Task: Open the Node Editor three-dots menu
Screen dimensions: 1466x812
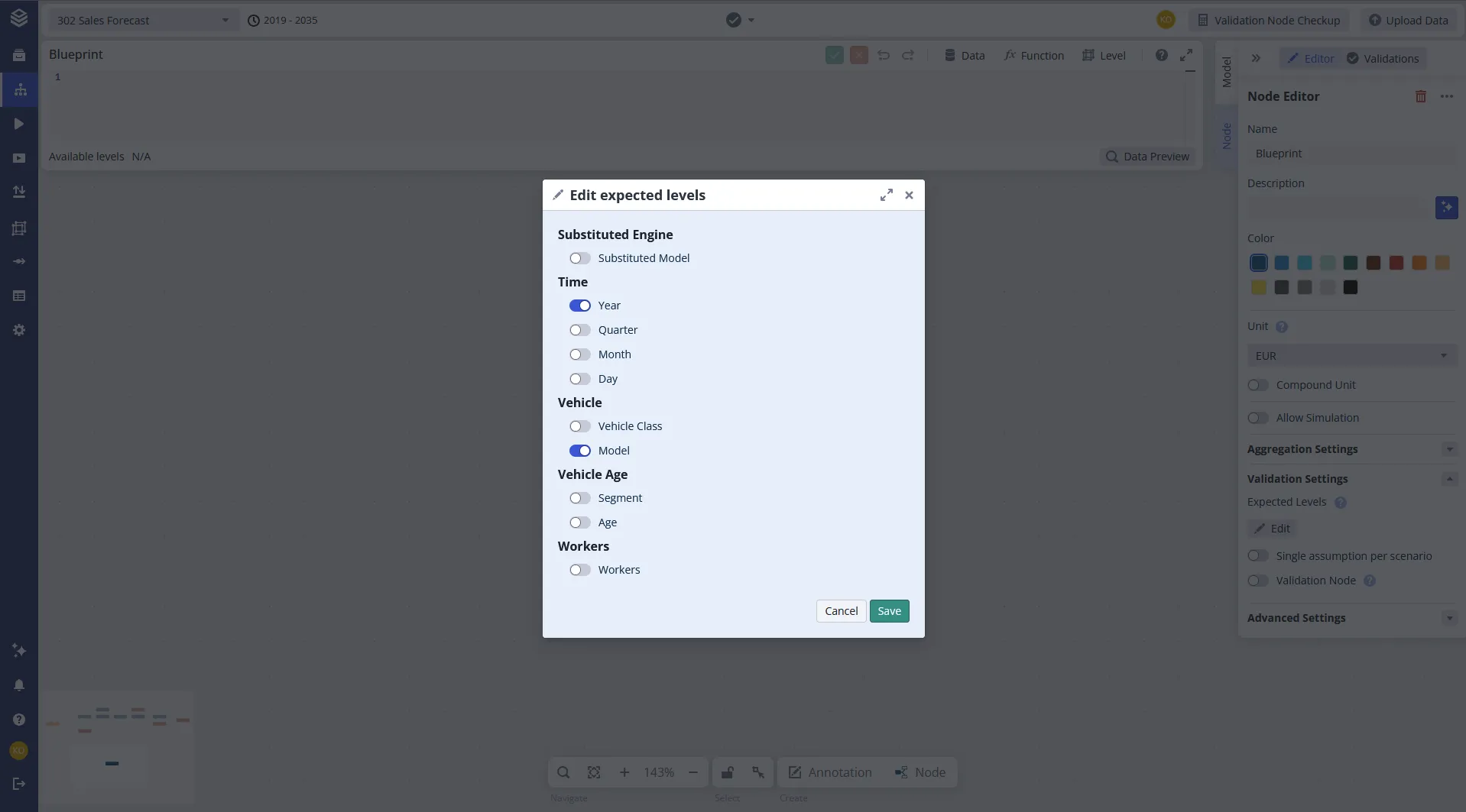Action: (1446, 97)
